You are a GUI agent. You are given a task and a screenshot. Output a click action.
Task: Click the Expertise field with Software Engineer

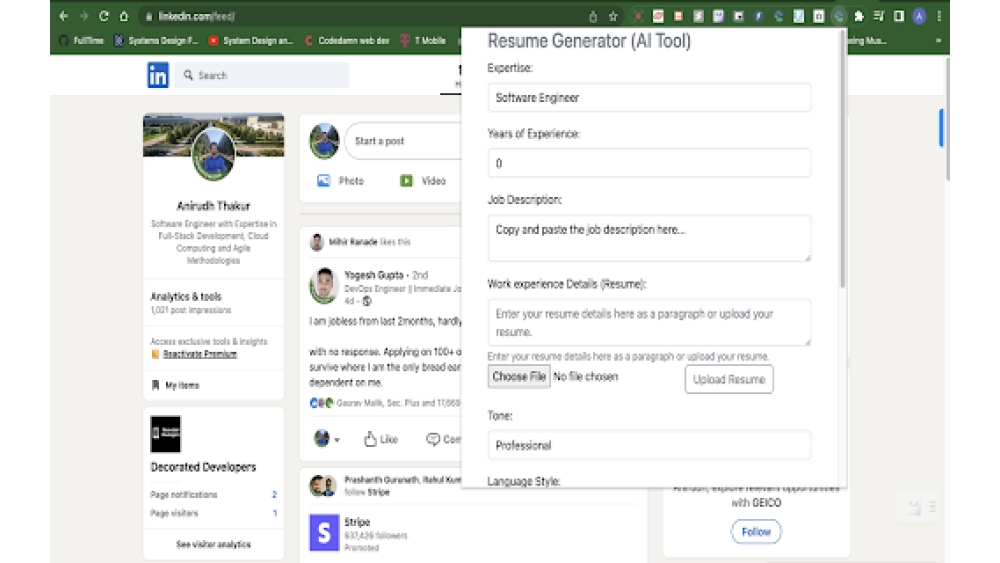[649, 98]
